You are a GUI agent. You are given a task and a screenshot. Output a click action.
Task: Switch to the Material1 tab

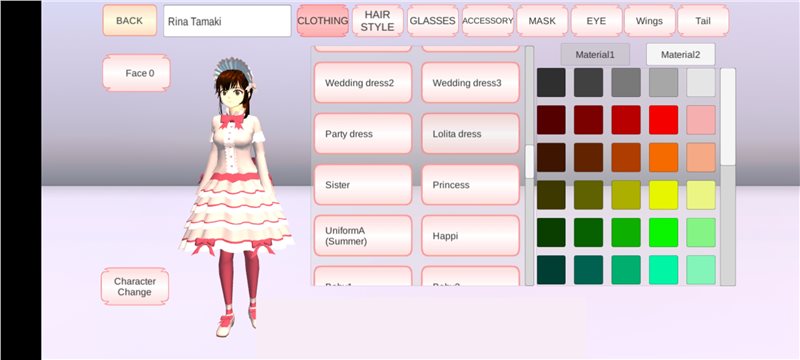tap(595, 55)
